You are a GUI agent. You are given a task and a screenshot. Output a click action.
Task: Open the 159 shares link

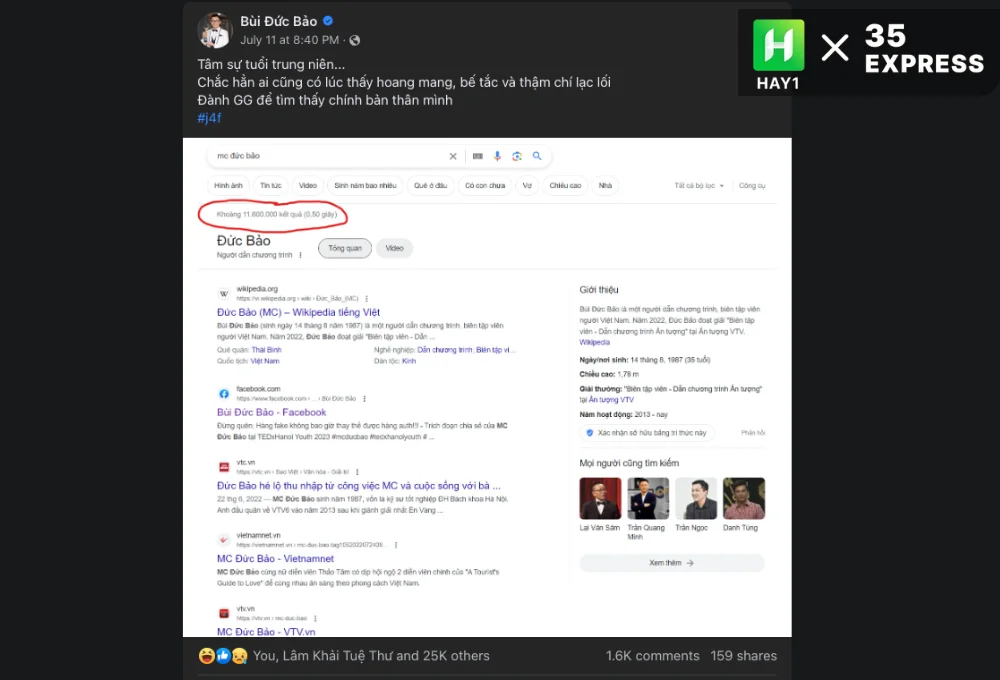click(x=744, y=656)
